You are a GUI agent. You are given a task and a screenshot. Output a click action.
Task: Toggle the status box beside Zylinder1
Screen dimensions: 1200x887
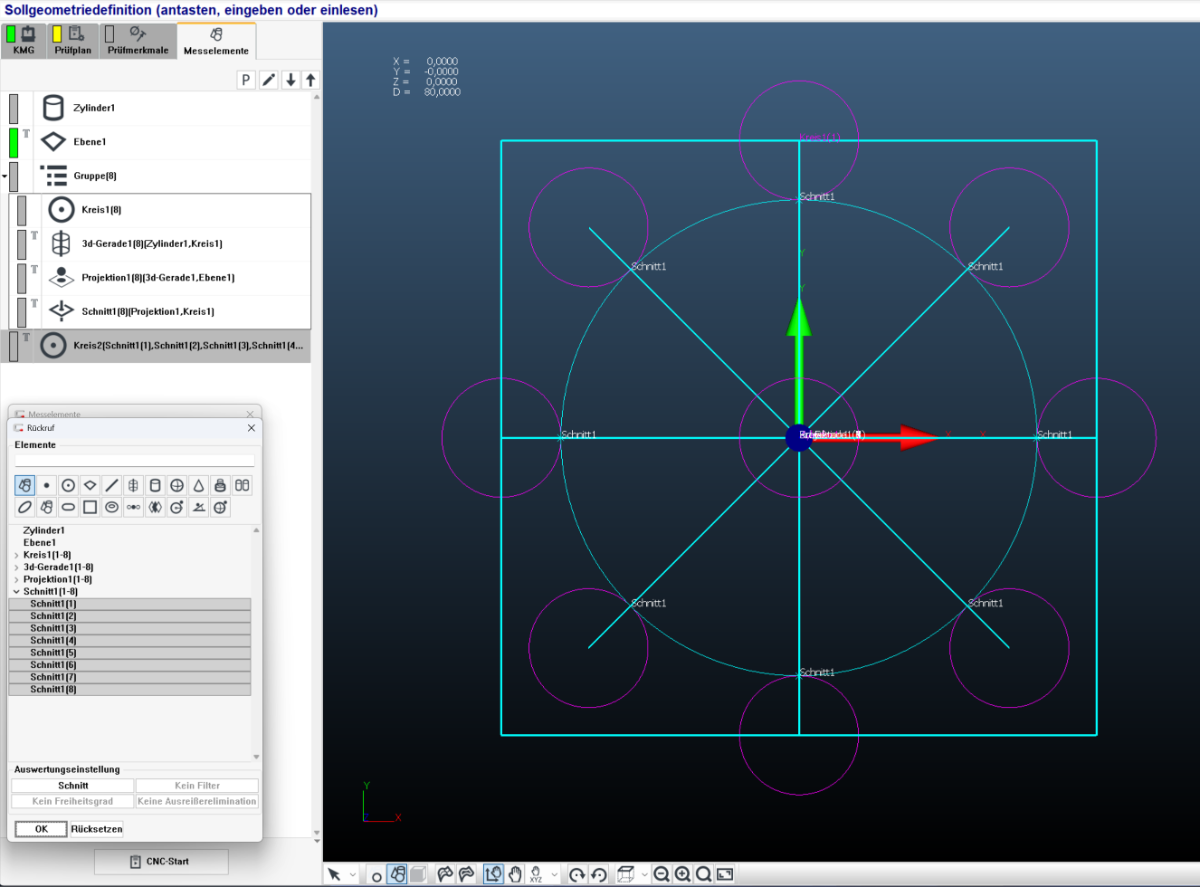[x=14, y=108]
